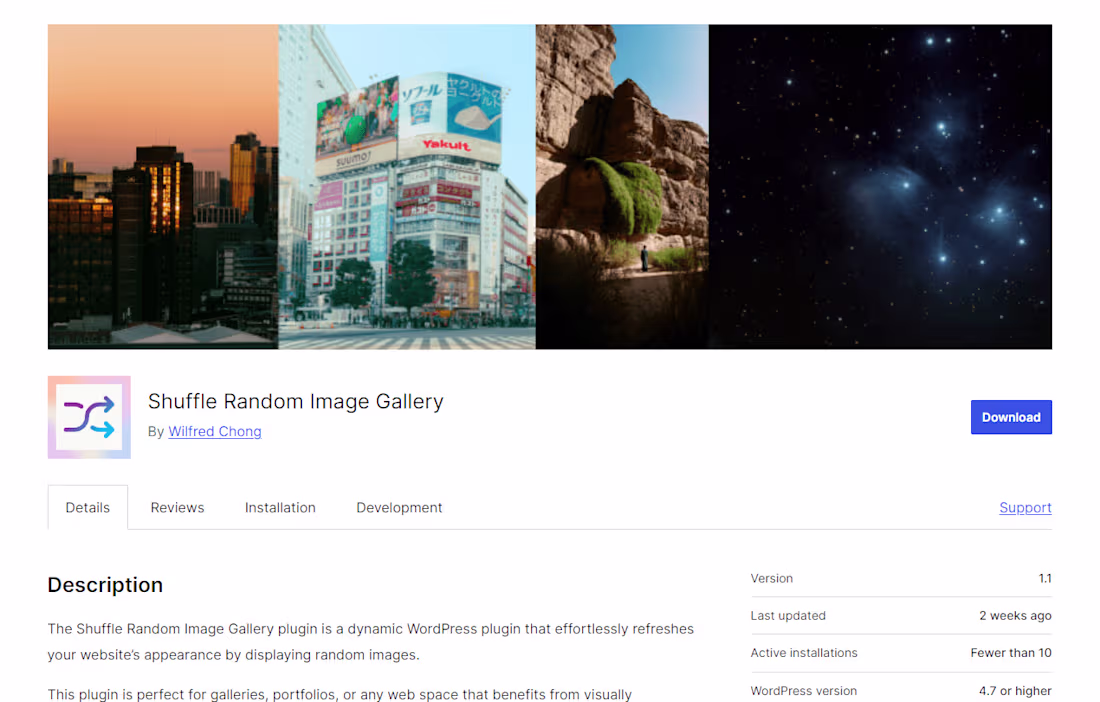Click the Tokyo Yakult building banner photo
The width and height of the screenshot is (1100, 702).
click(x=407, y=187)
